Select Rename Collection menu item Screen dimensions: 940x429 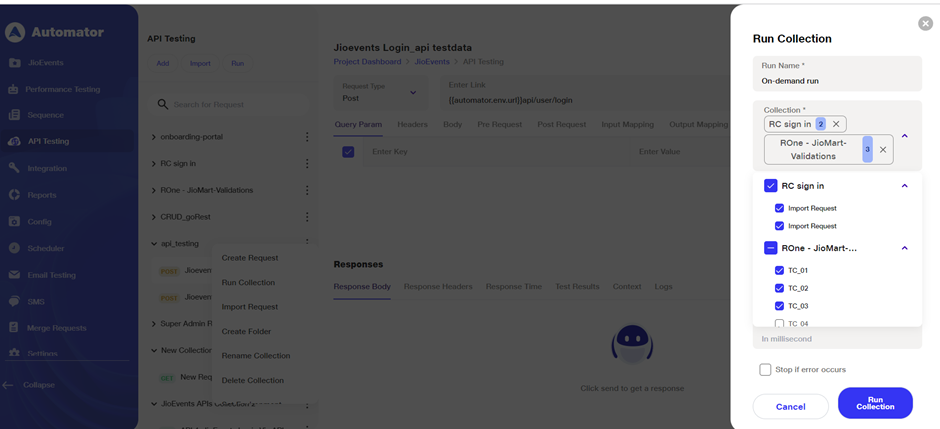(x=256, y=356)
